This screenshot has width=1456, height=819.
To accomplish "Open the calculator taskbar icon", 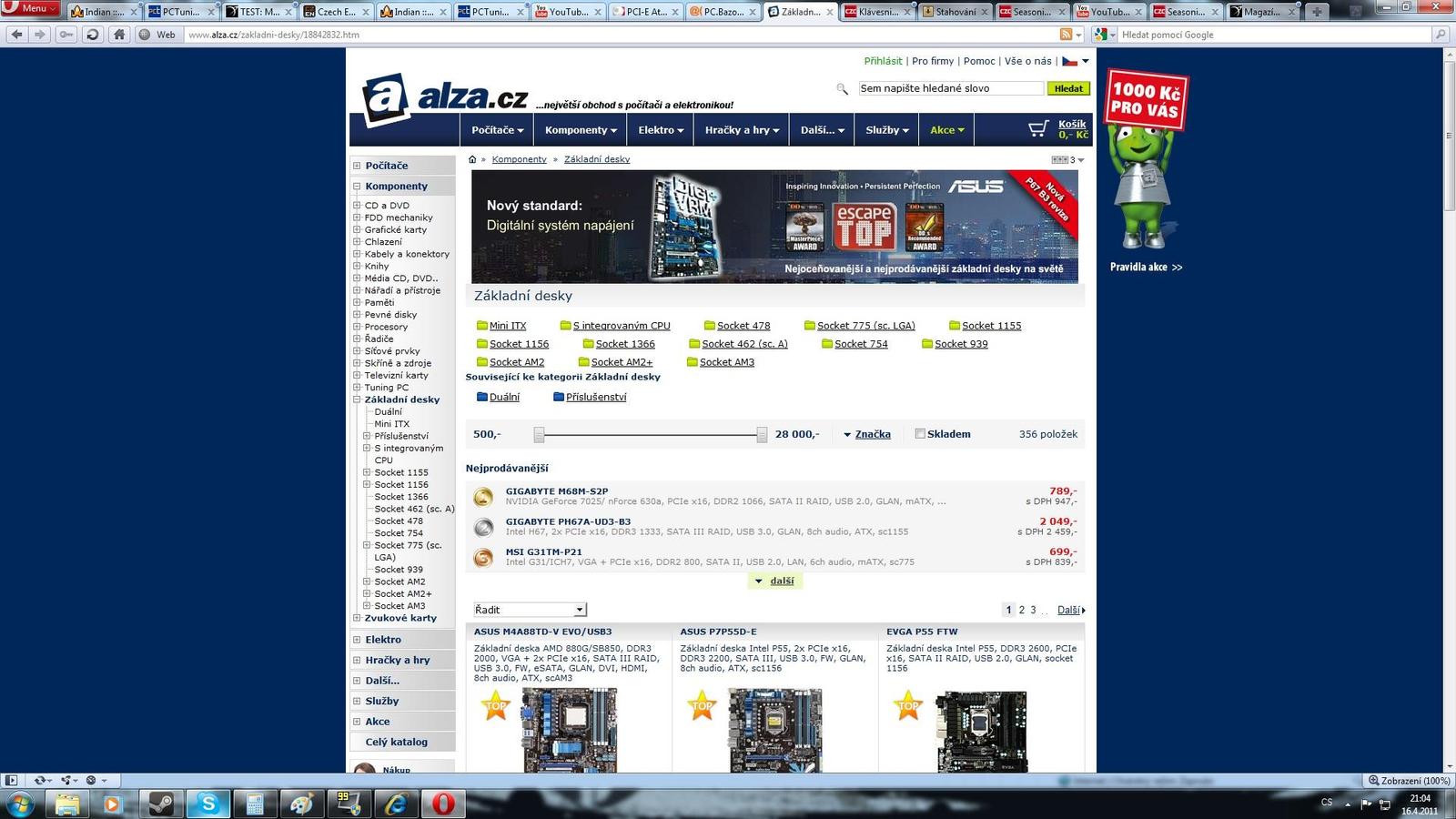I will 255,804.
